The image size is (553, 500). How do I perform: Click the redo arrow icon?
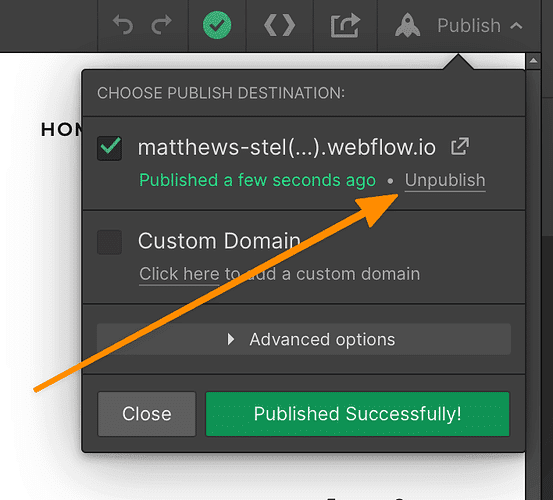(162, 25)
